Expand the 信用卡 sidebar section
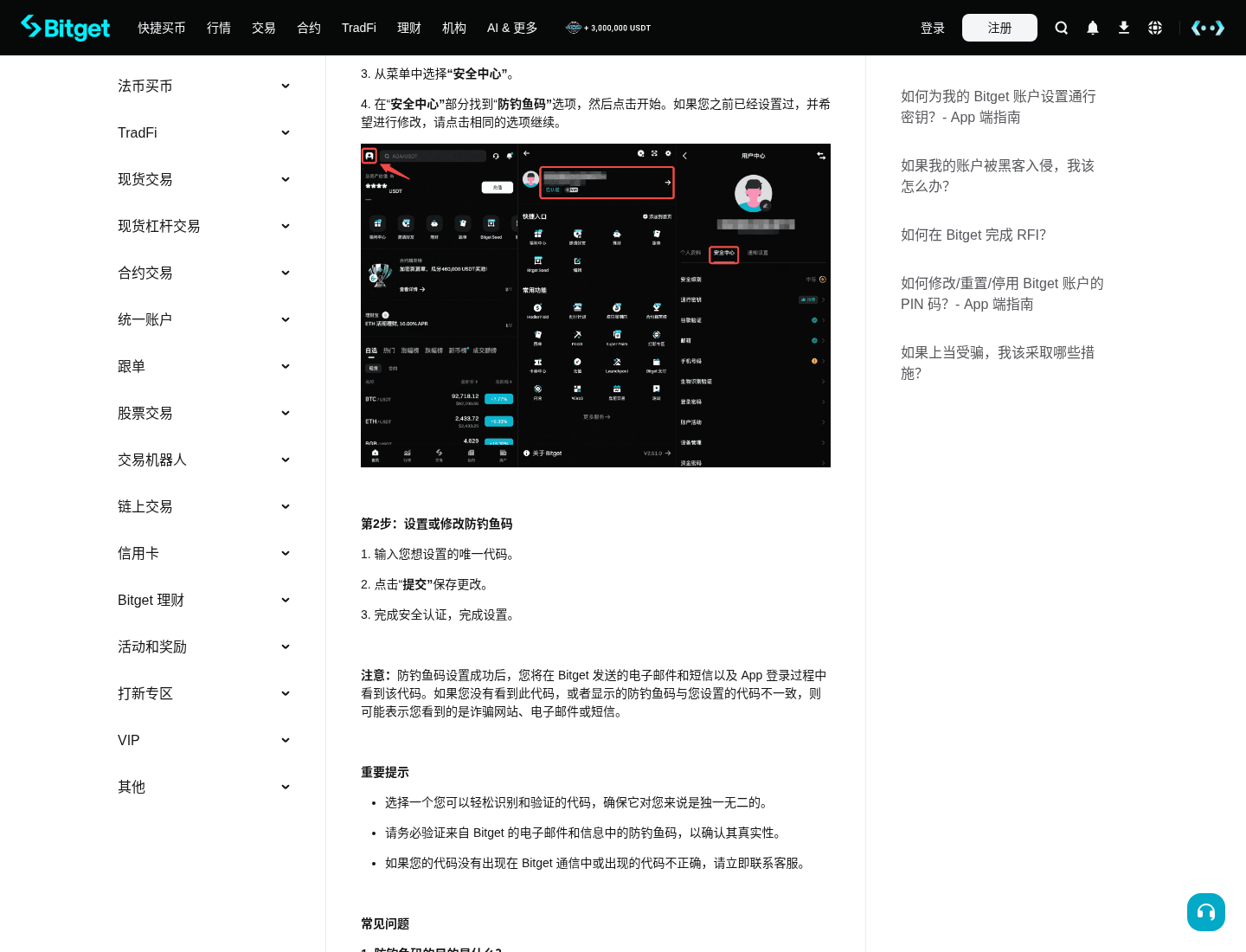Viewport: 1246px width, 952px height. pyautogui.click(x=204, y=553)
